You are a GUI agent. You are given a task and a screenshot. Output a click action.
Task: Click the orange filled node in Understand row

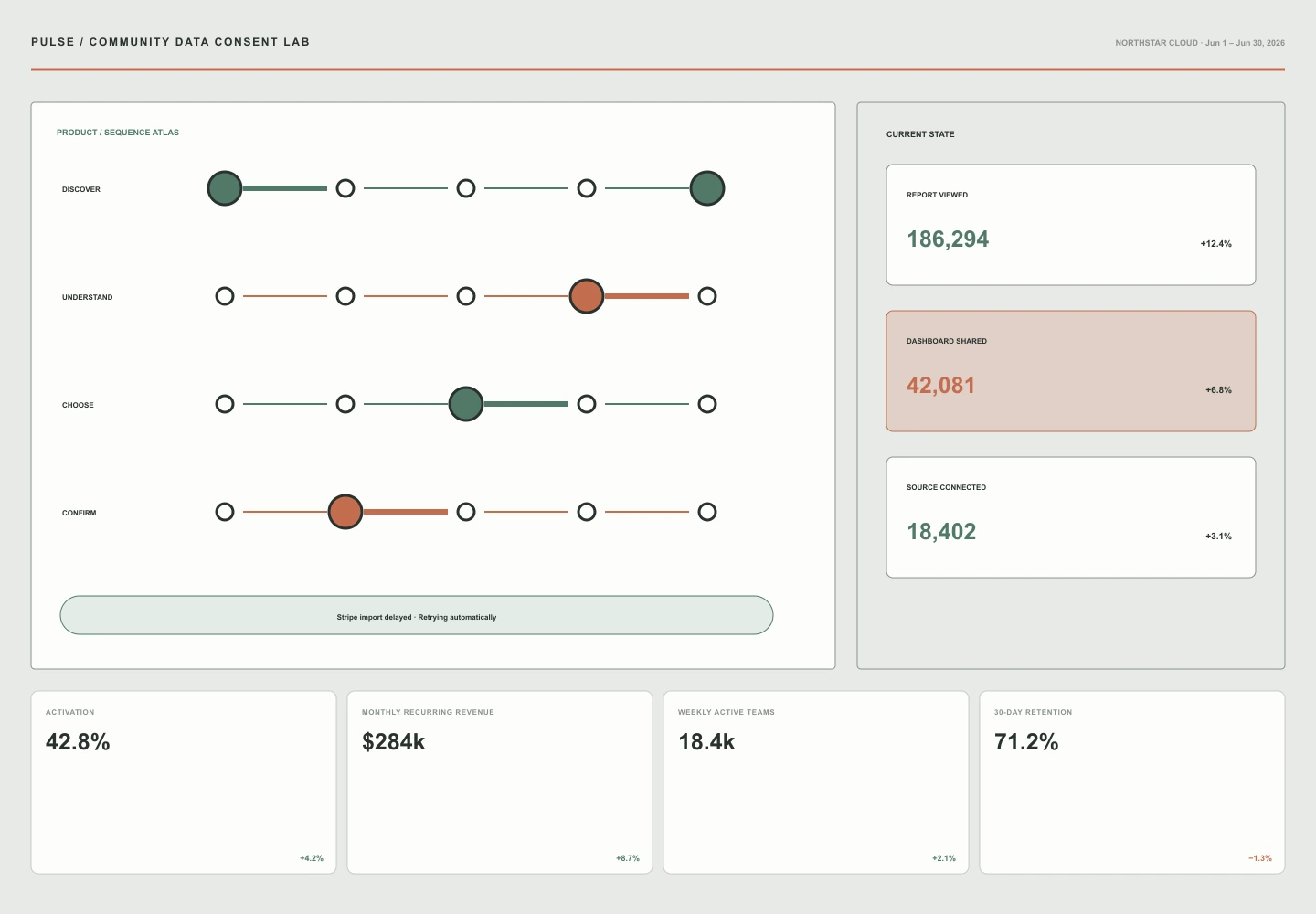point(587,296)
